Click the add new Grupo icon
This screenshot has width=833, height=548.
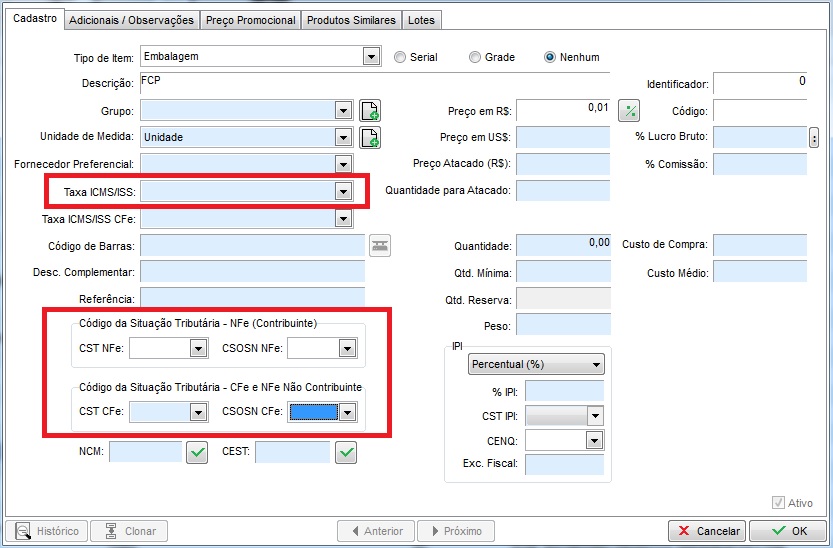coord(370,111)
